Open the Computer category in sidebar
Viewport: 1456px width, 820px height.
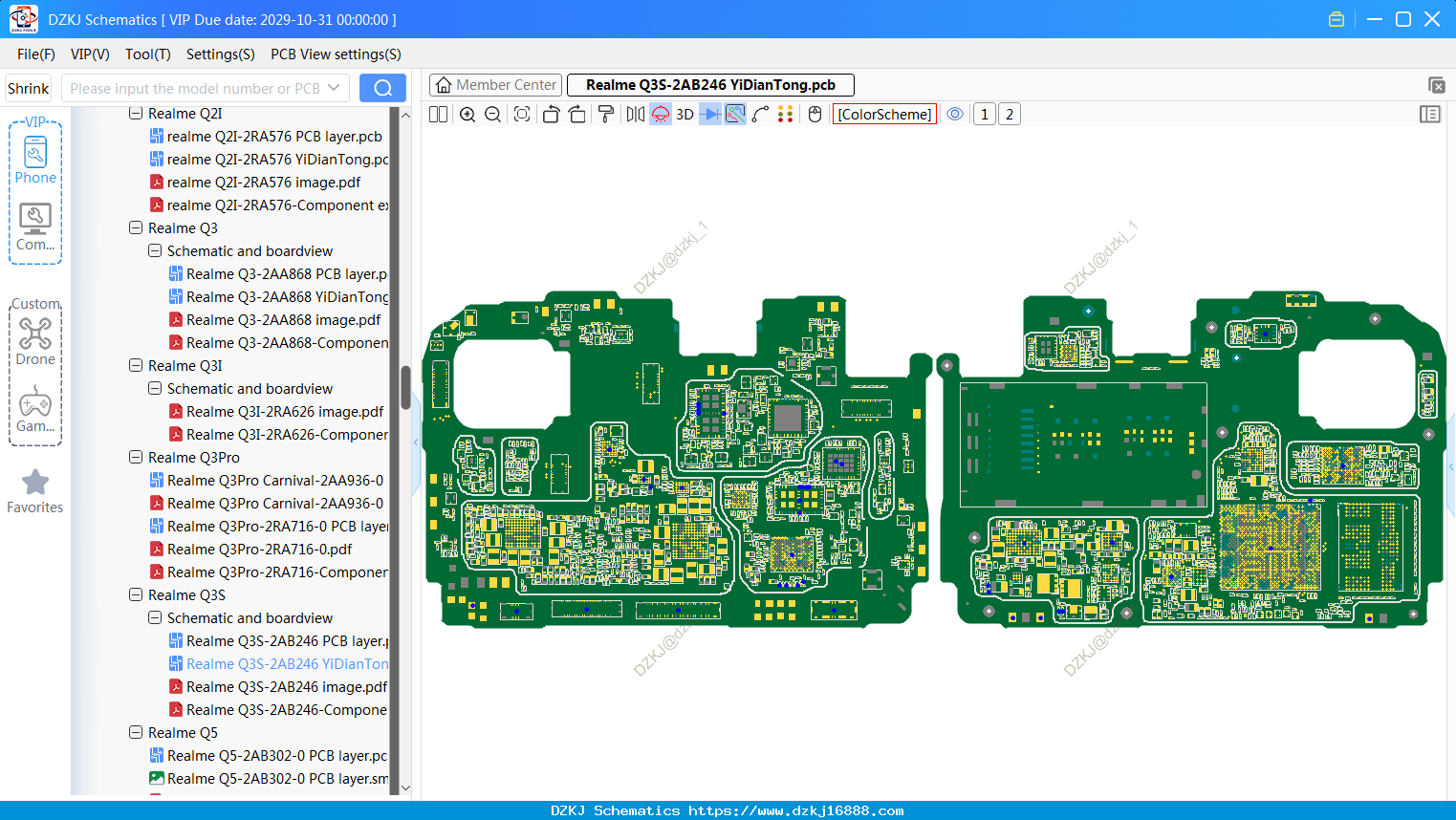click(x=35, y=227)
